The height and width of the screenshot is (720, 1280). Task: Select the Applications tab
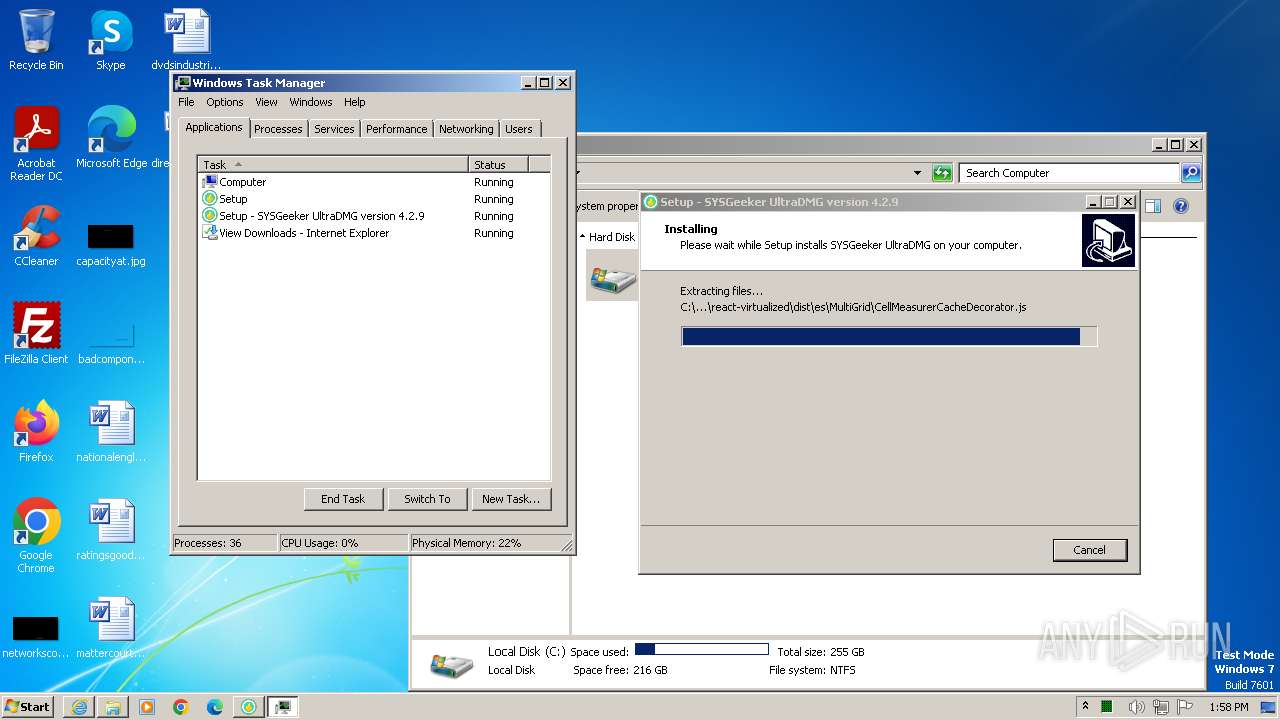(x=214, y=127)
